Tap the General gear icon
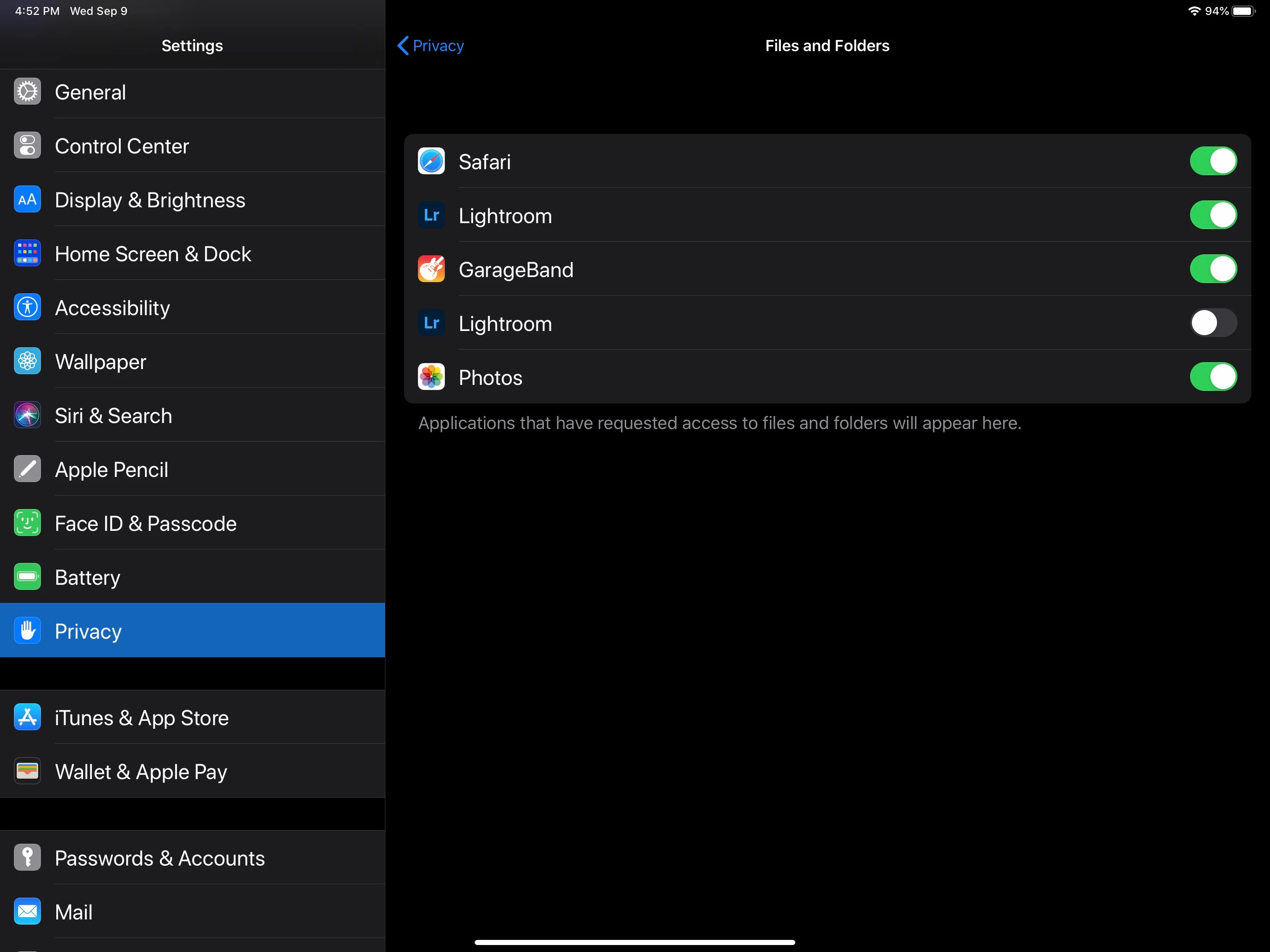 pyautogui.click(x=27, y=92)
